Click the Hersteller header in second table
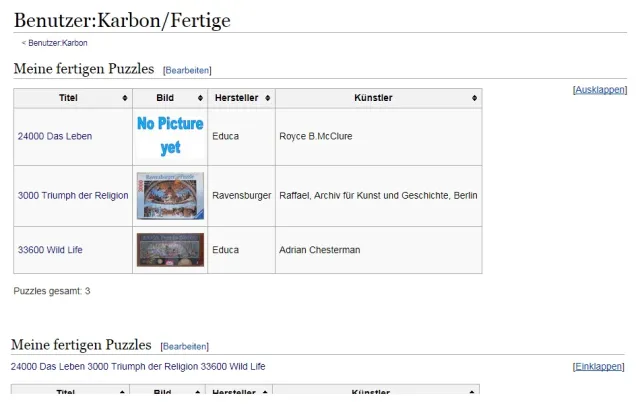Screen dimensions: 640x404 (x=239, y=390)
